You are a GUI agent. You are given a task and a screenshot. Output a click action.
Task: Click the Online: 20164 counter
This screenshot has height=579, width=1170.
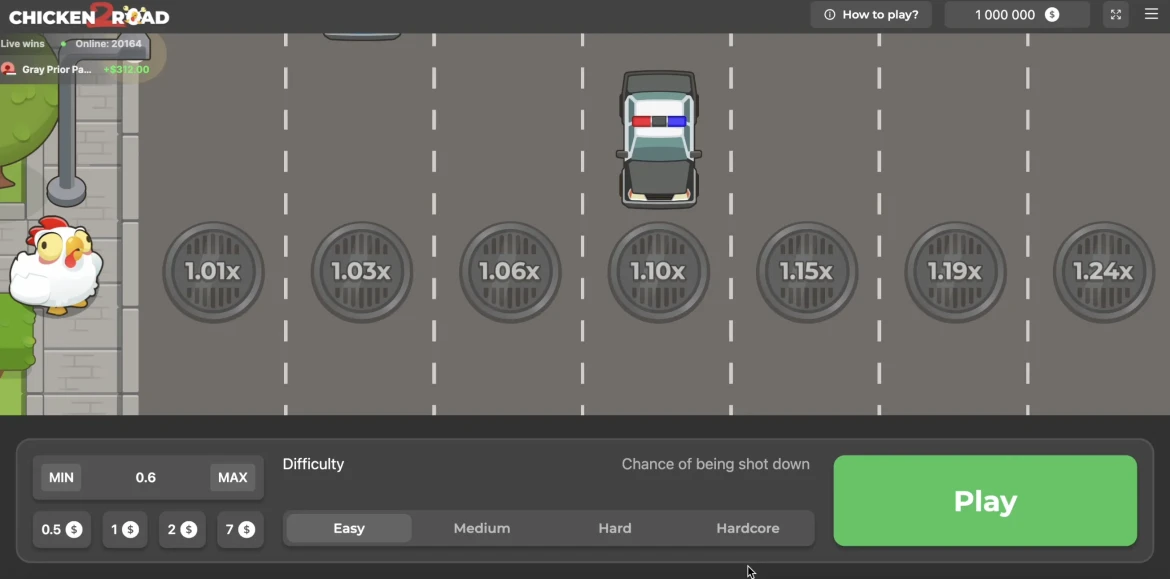pyautogui.click(x=108, y=44)
